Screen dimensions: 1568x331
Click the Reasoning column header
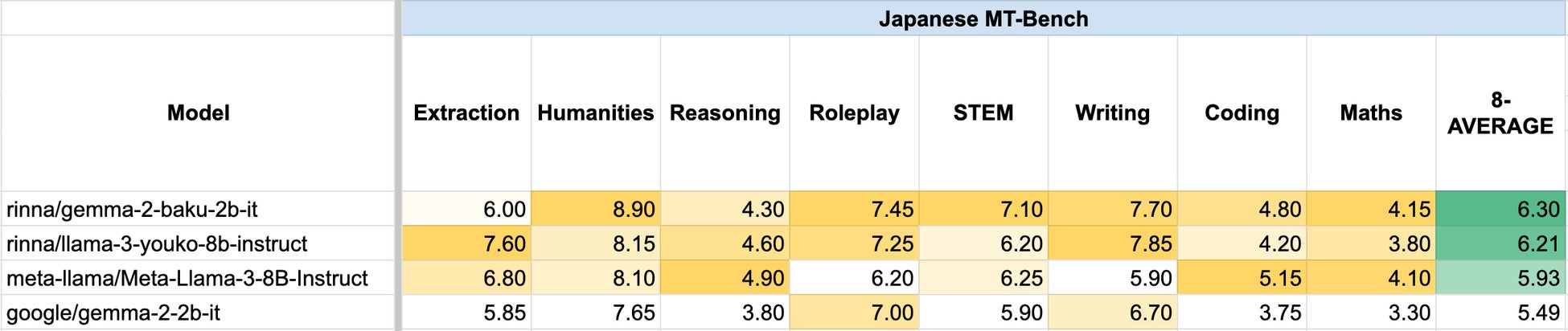point(724,112)
